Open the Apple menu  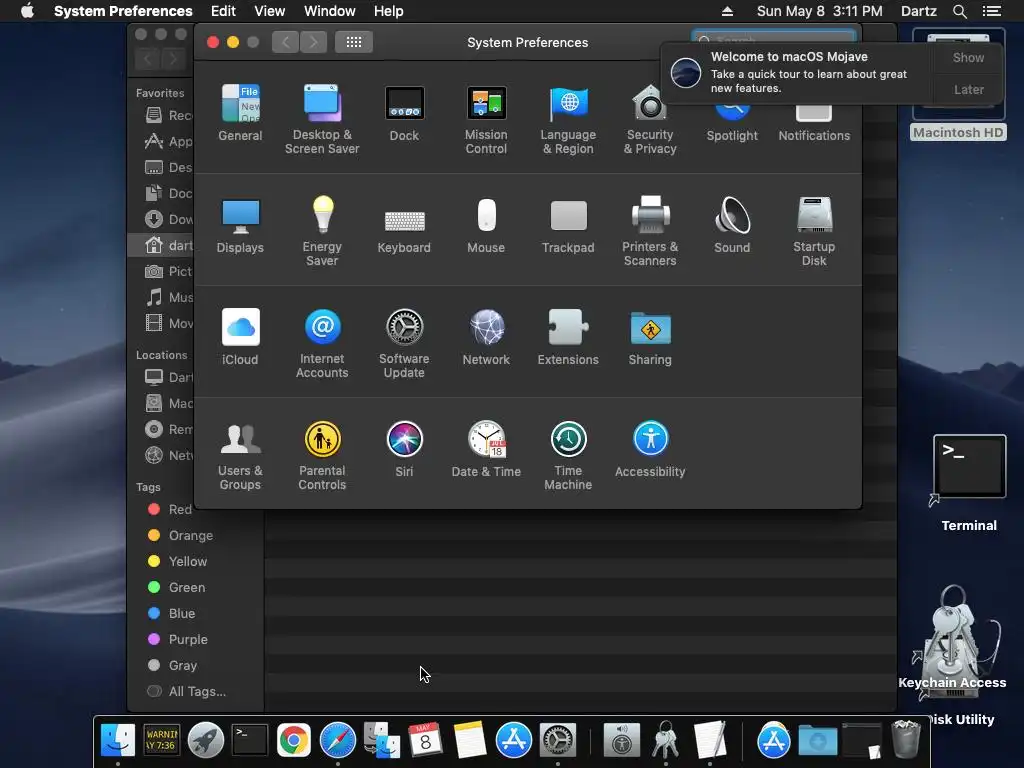[27, 11]
